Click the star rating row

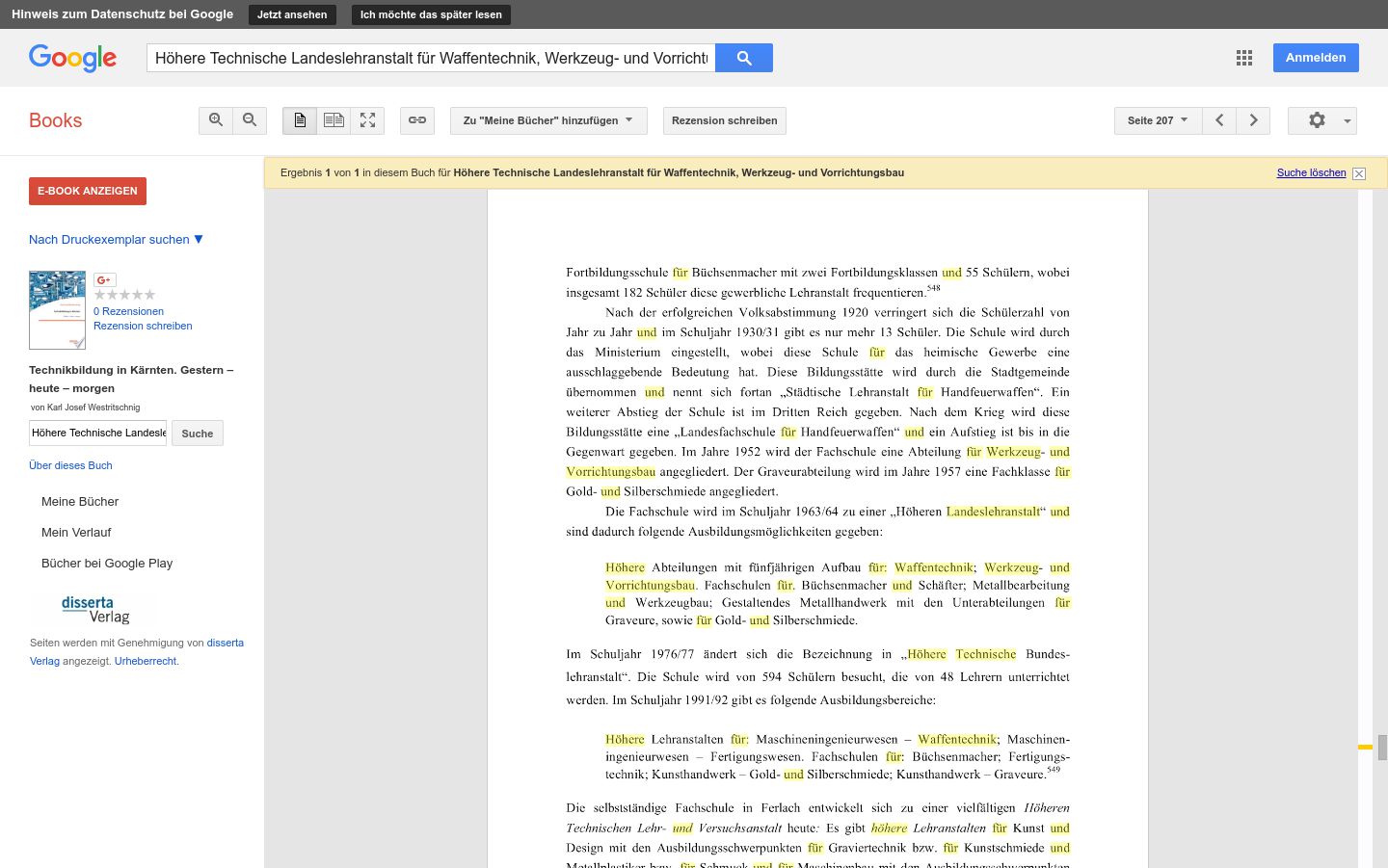124,295
